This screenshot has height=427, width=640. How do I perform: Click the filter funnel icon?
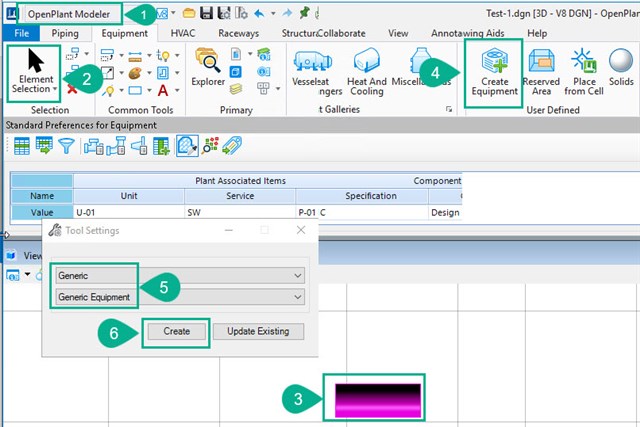pyautogui.click(x=67, y=146)
